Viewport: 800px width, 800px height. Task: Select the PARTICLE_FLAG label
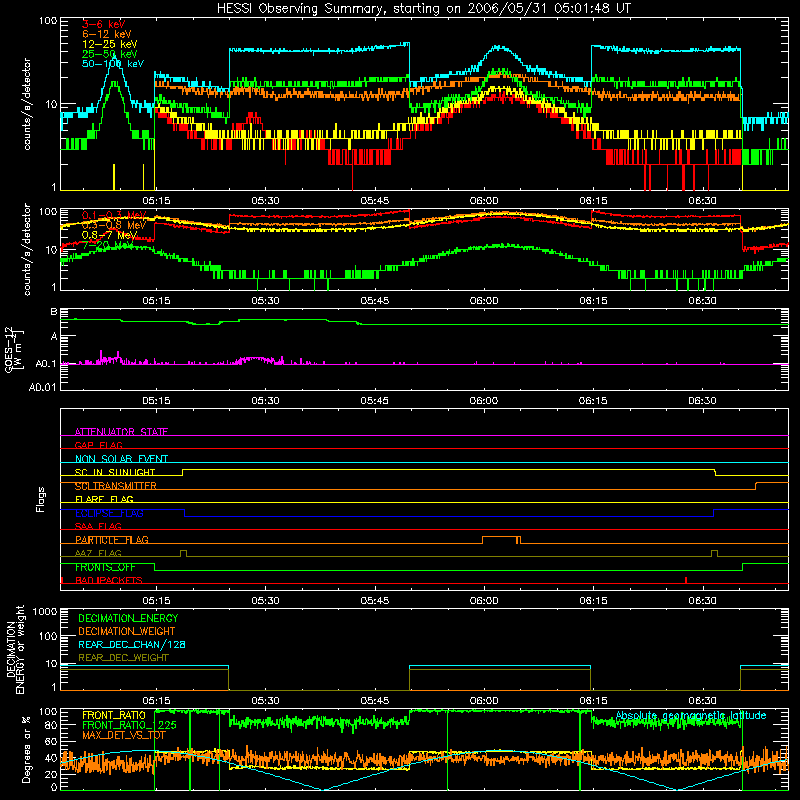point(112,540)
